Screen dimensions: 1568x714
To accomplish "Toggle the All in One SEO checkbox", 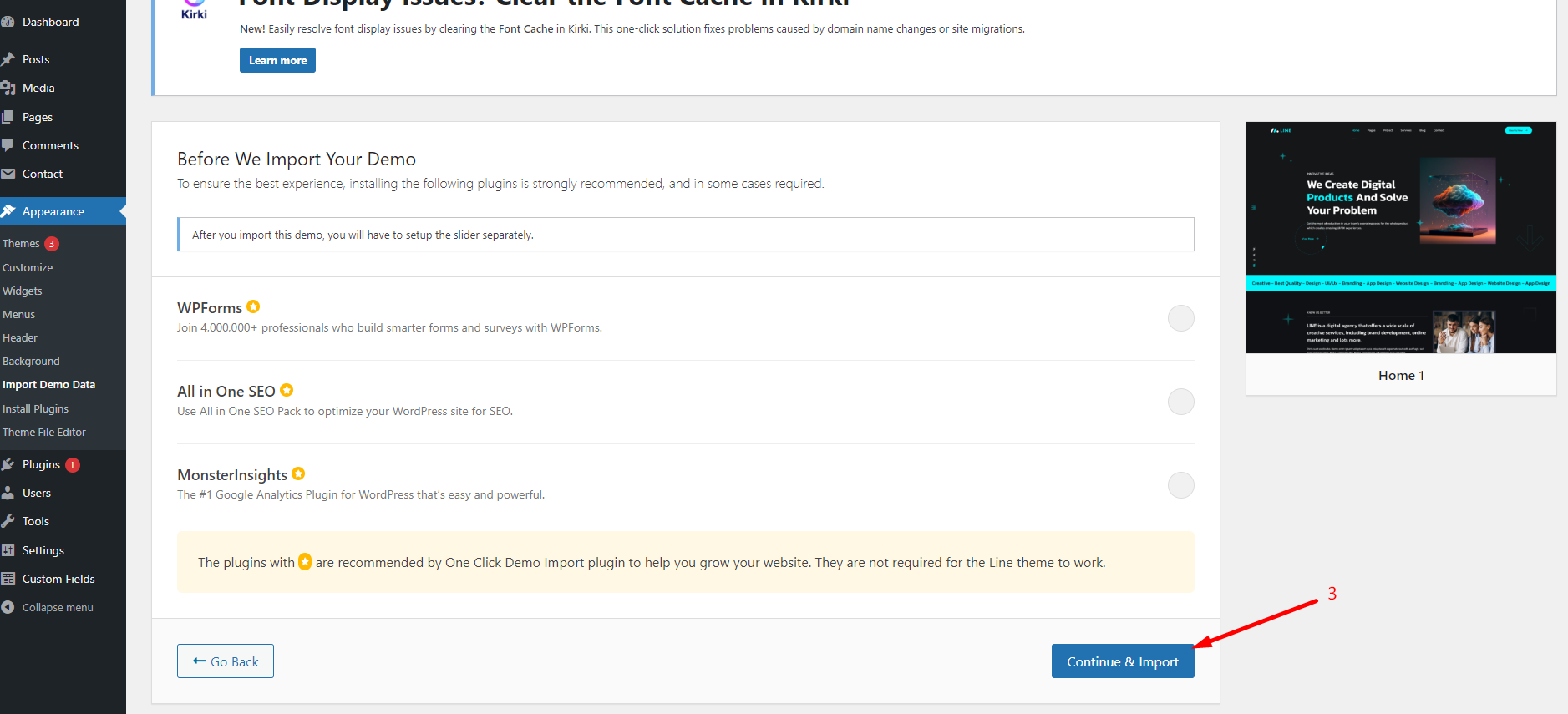I will pyautogui.click(x=1180, y=402).
